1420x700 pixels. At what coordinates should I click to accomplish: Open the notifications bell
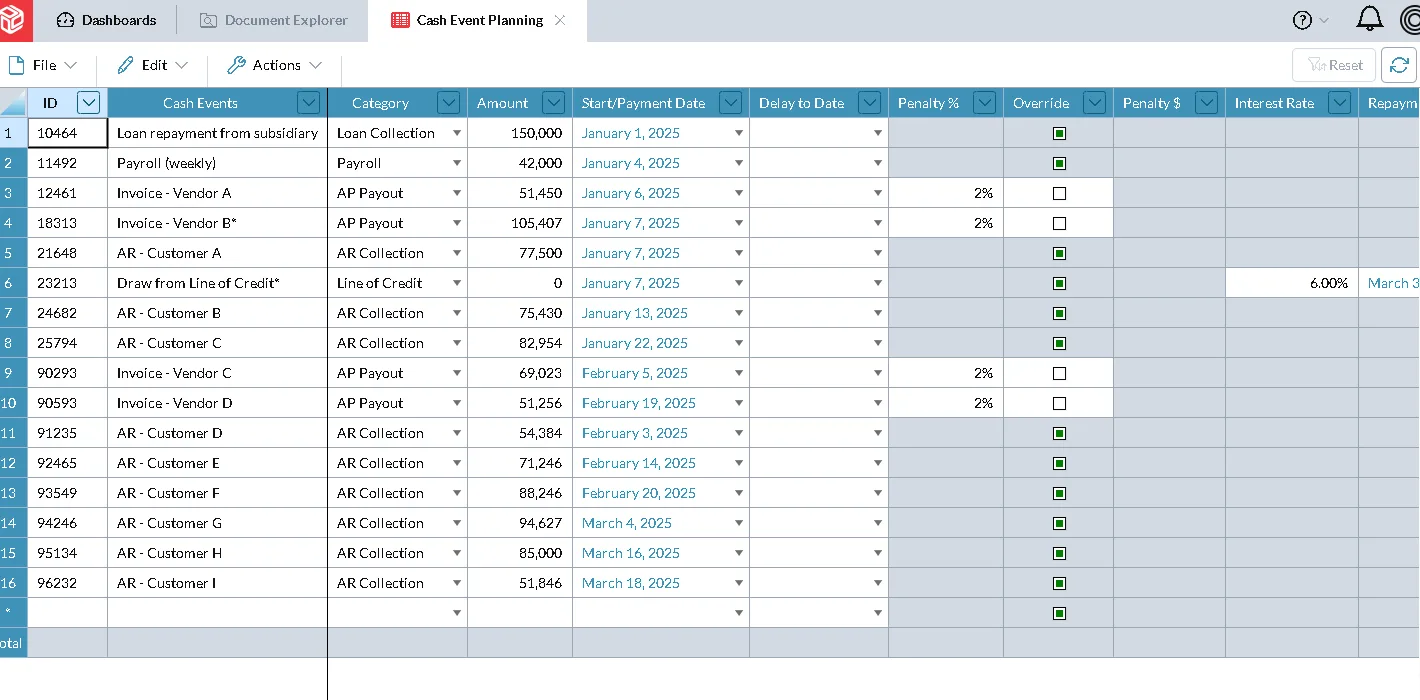(1369, 19)
